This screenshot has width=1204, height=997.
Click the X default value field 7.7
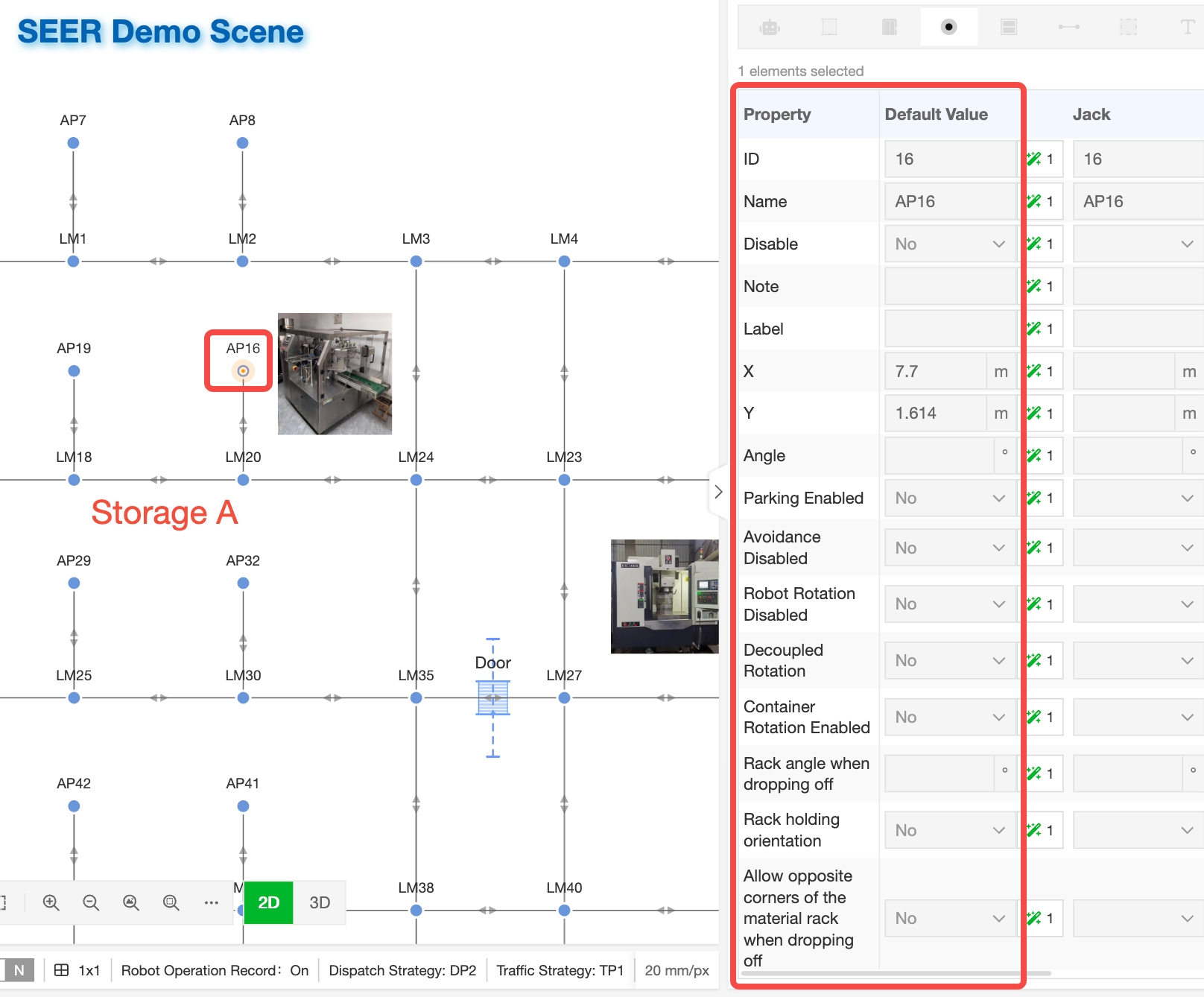click(936, 371)
